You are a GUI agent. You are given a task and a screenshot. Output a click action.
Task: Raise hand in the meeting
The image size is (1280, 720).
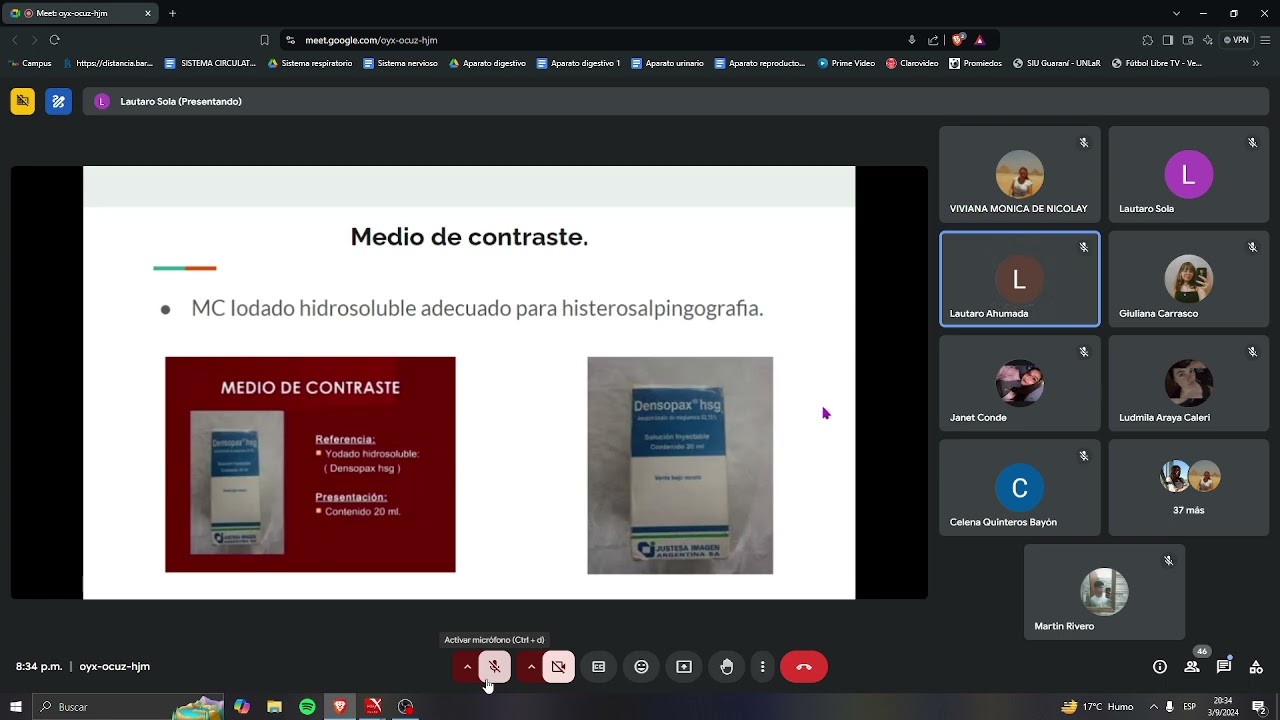coord(727,667)
